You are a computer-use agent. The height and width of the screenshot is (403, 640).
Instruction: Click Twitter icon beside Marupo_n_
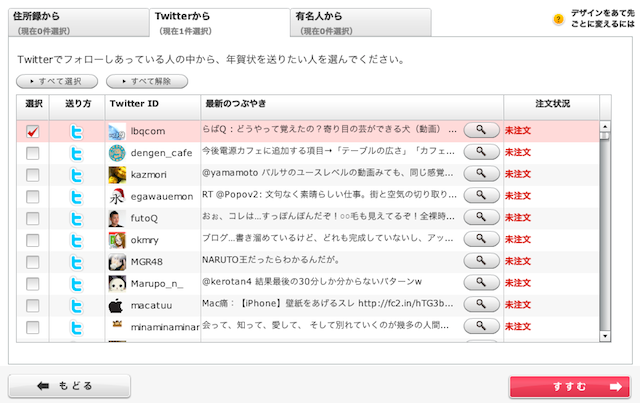[x=77, y=284]
